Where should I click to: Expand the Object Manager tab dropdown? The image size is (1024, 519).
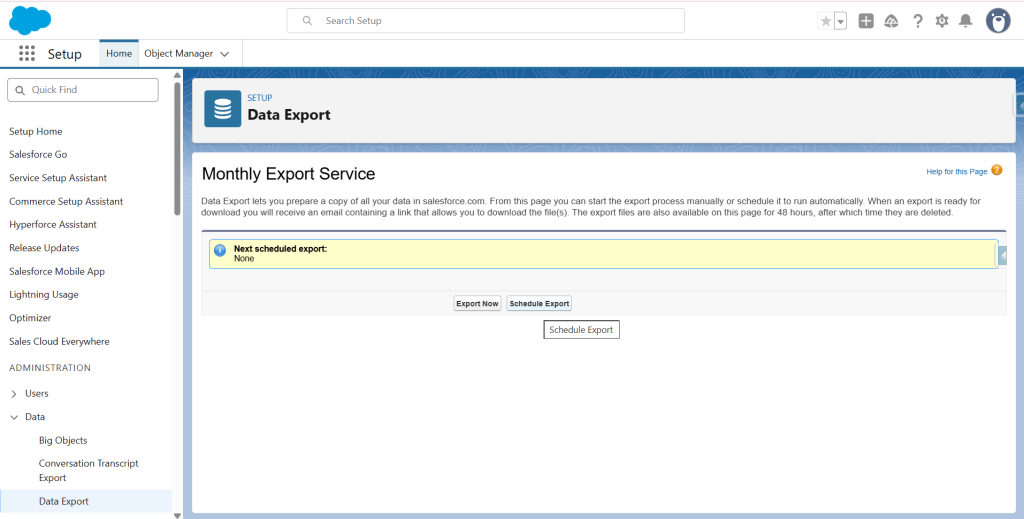(225, 54)
